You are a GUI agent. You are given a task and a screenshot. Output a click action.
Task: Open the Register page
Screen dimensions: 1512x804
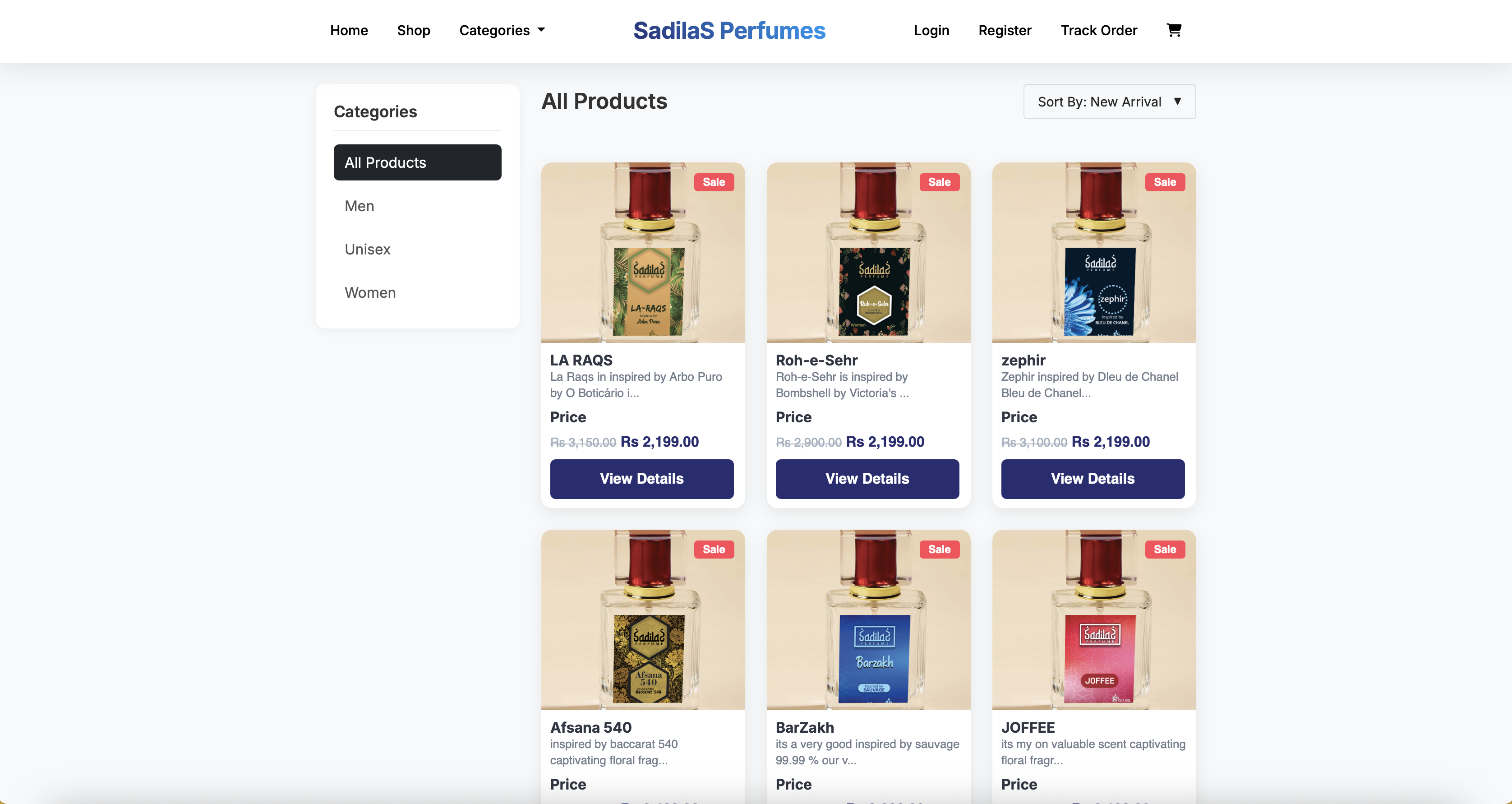pyautogui.click(x=1004, y=31)
